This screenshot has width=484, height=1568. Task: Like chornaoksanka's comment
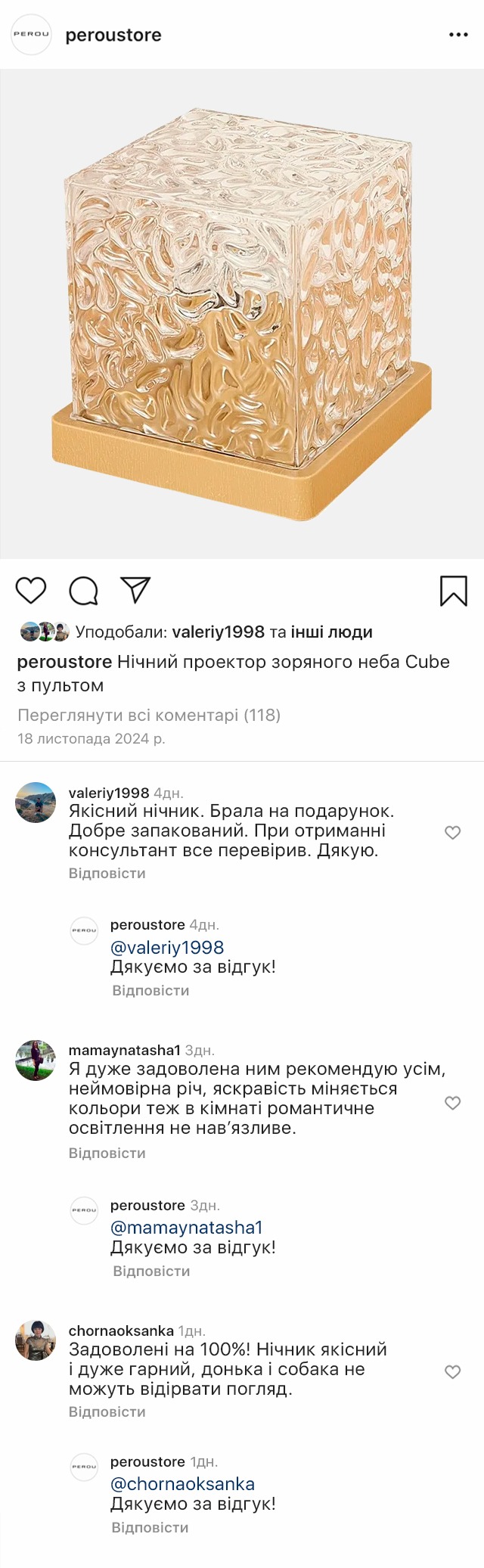click(x=452, y=1372)
